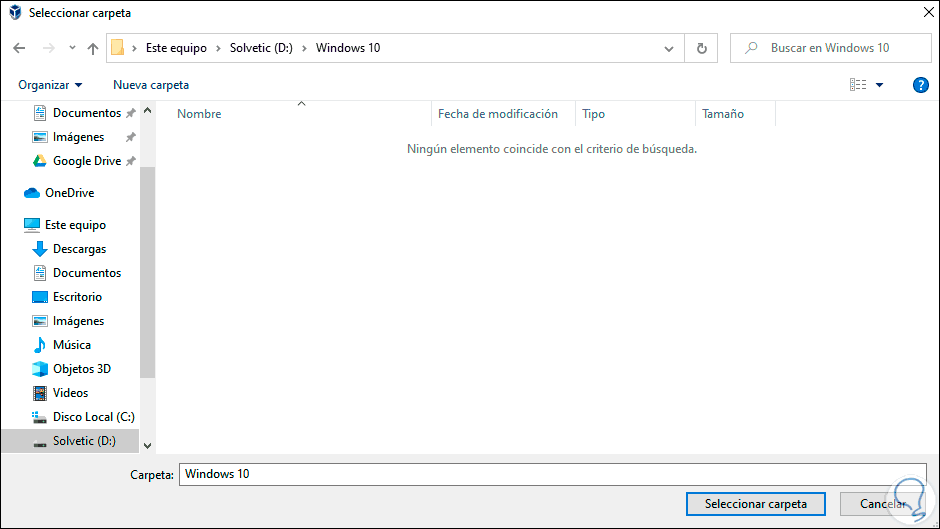Refresh the Windows 10 folder
This screenshot has width=940, height=529.
click(x=701, y=48)
